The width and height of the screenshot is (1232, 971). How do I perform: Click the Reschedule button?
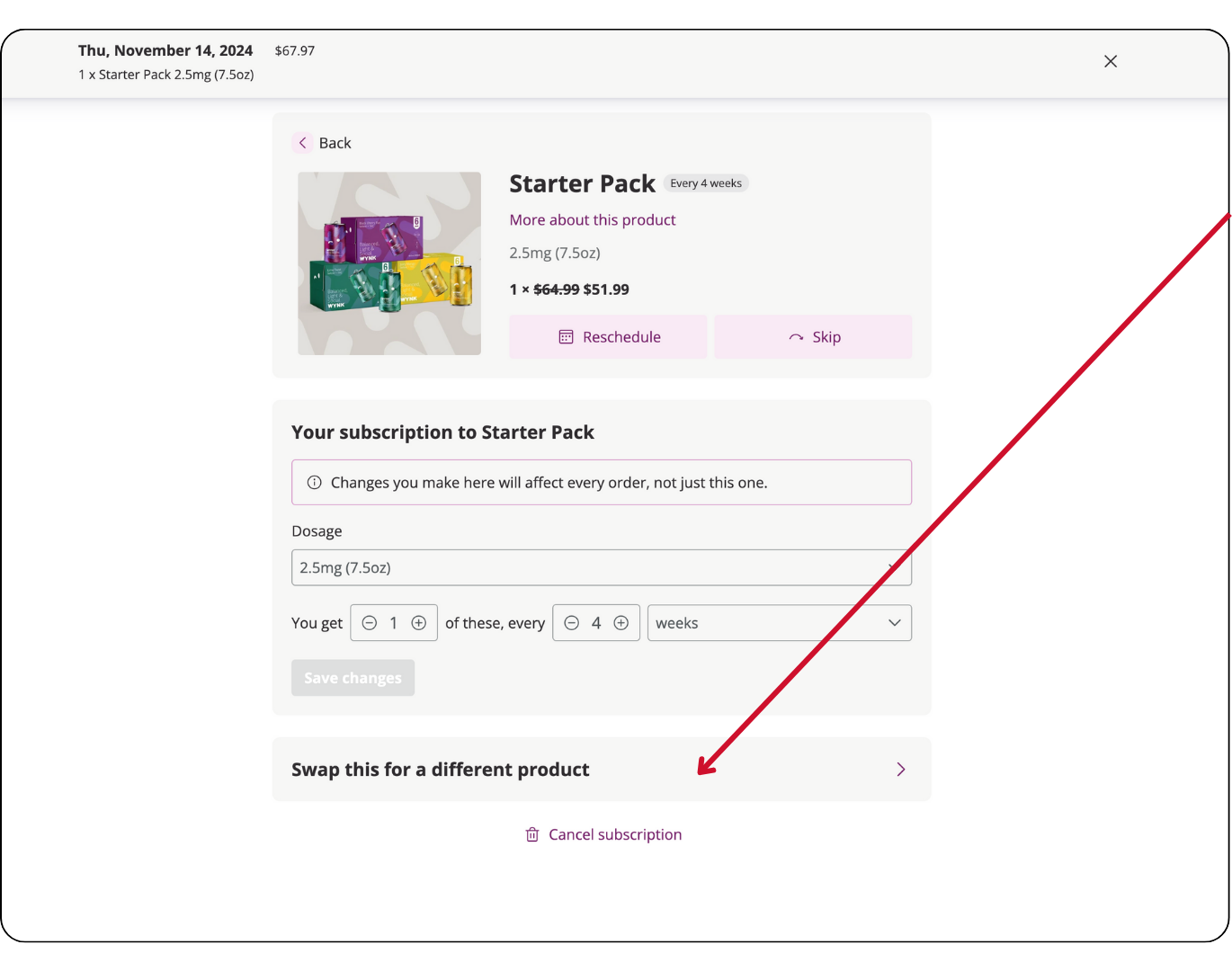tap(608, 337)
